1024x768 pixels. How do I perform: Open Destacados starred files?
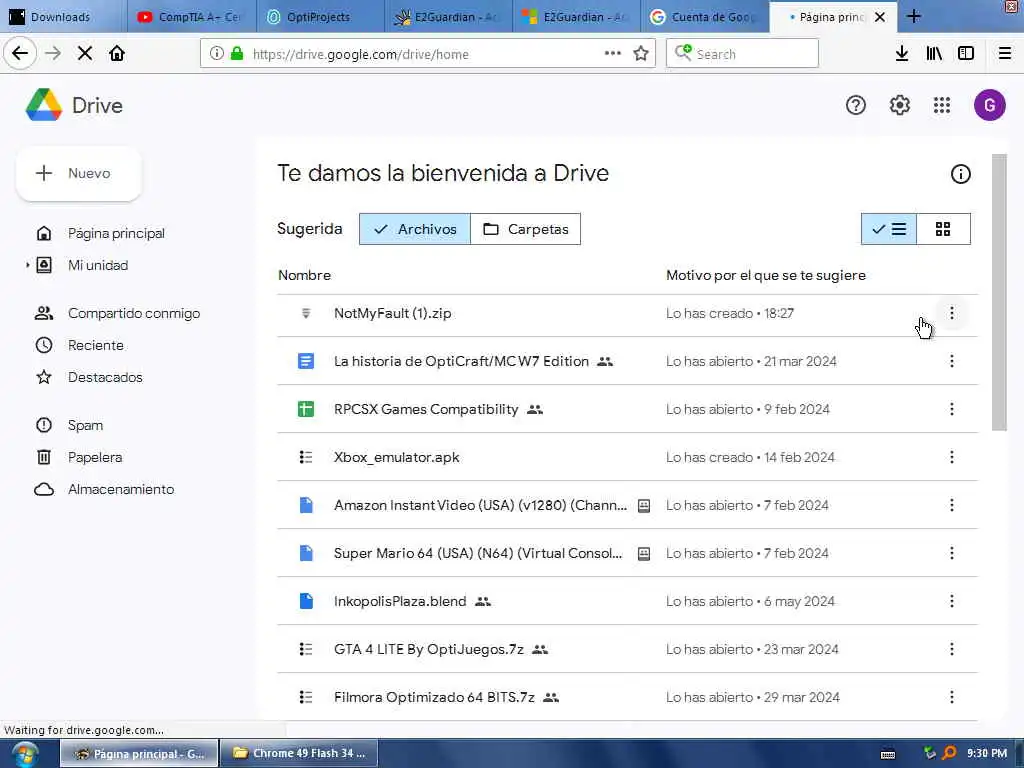click(x=104, y=377)
